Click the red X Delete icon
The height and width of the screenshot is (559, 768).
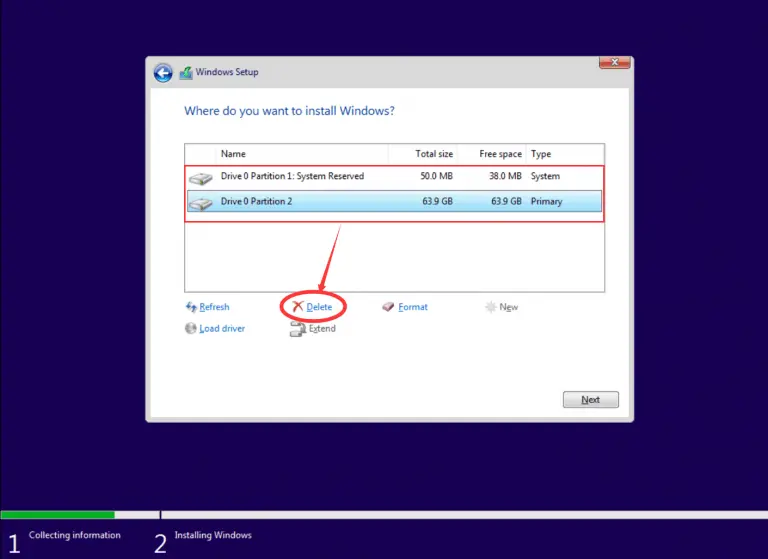(x=297, y=307)
